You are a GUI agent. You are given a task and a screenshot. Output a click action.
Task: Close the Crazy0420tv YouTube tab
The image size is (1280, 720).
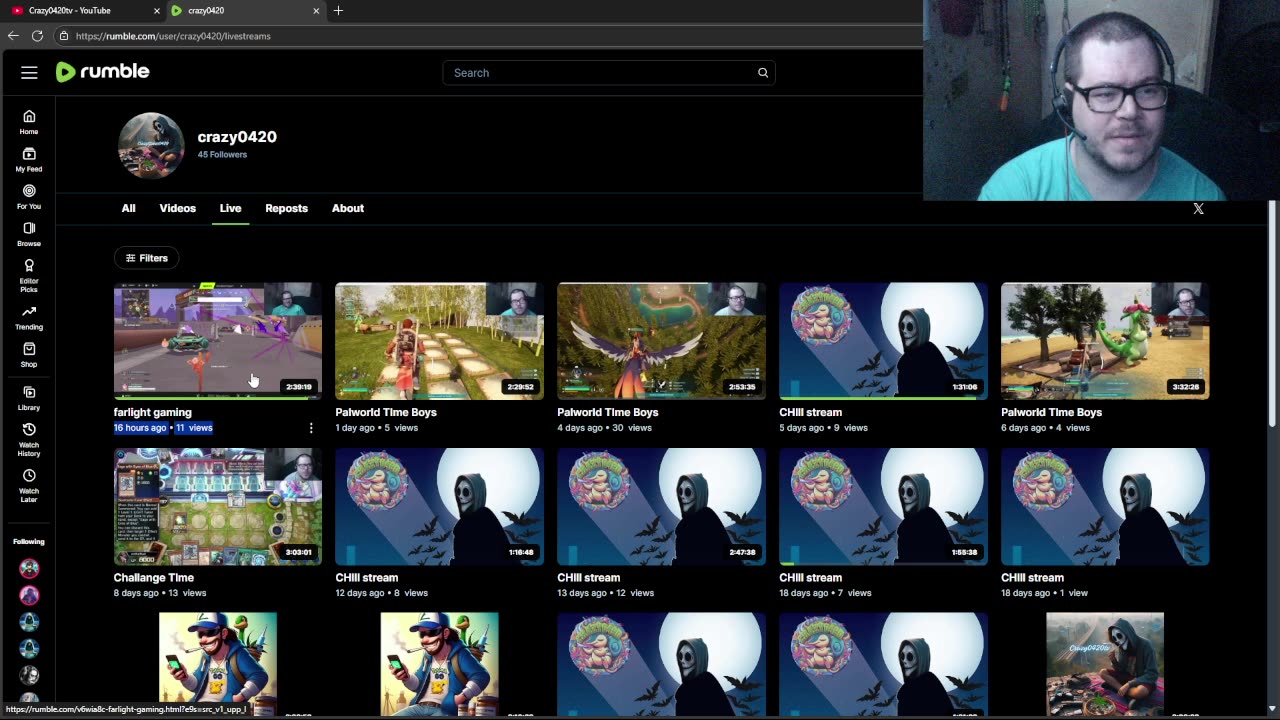coord(157,11)
